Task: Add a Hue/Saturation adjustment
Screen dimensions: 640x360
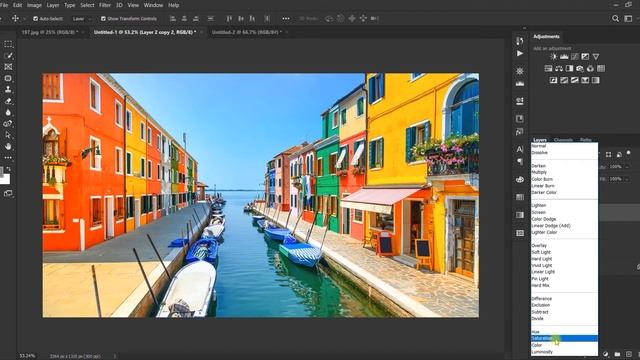Action: click(548, 69)
